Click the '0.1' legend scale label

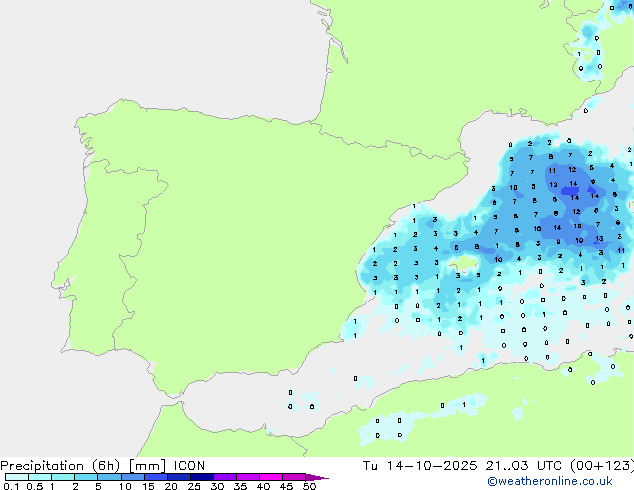click(11, 486)
